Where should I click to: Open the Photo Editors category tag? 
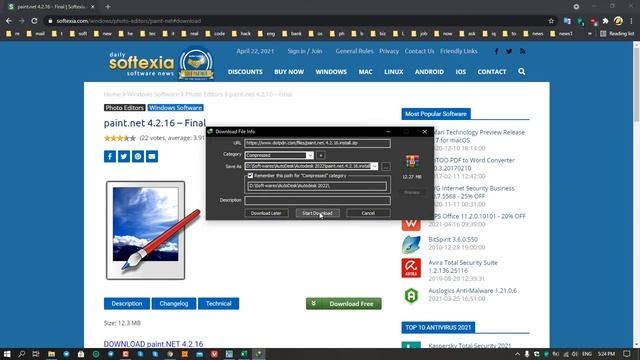pyautogui.click(x=124, y=108)
